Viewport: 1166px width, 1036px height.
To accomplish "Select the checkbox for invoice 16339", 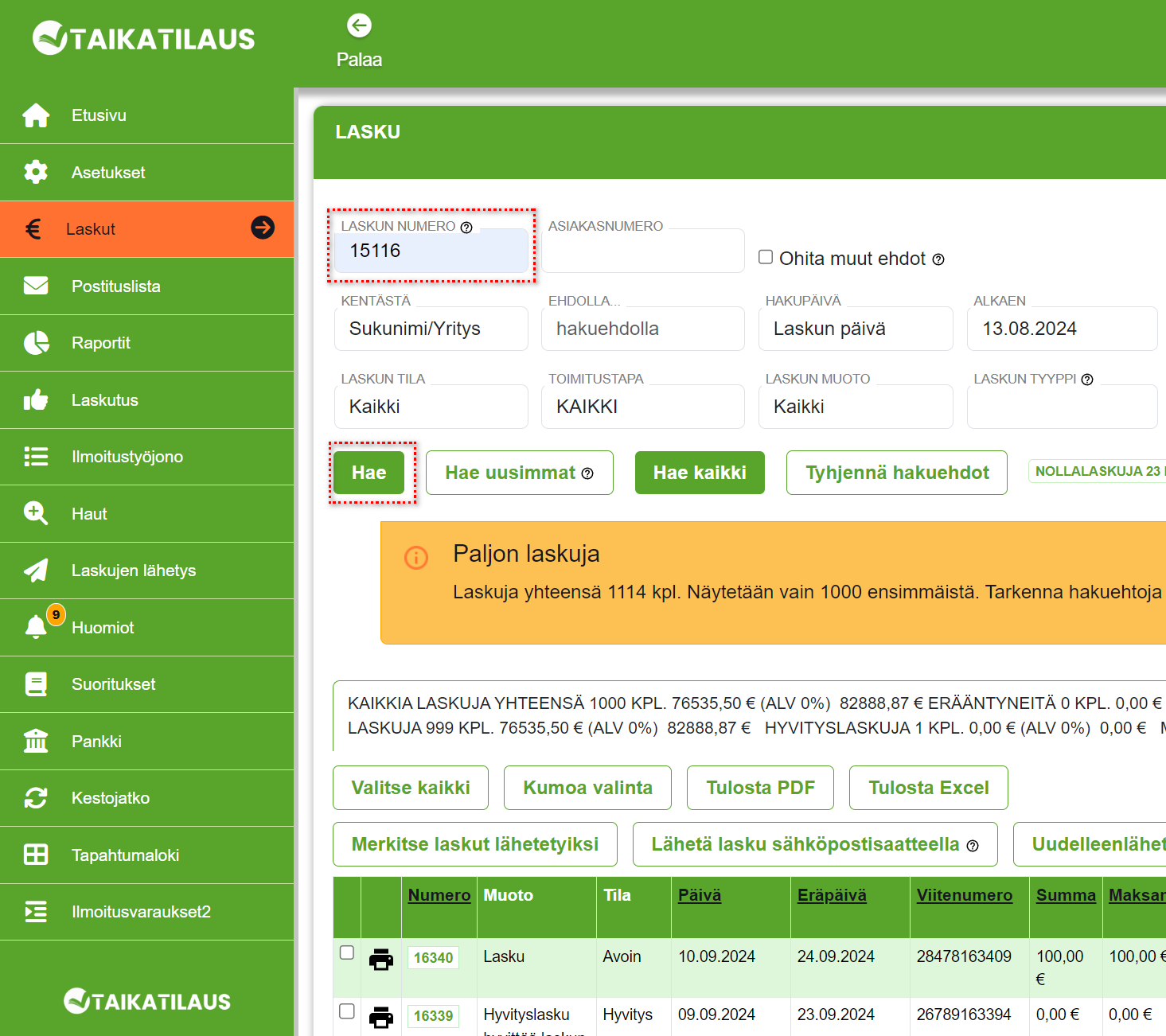I will [x=347, y=1011].
